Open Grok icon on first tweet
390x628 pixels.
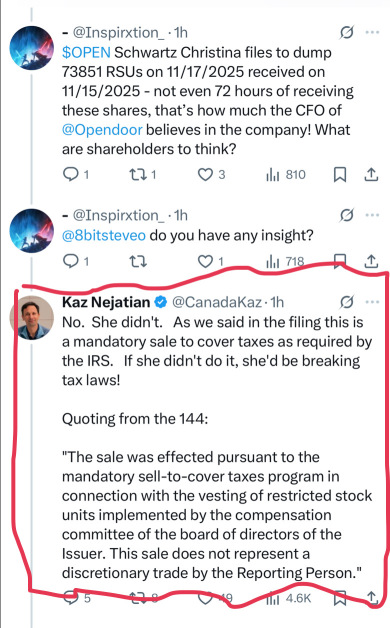[346, 32]
